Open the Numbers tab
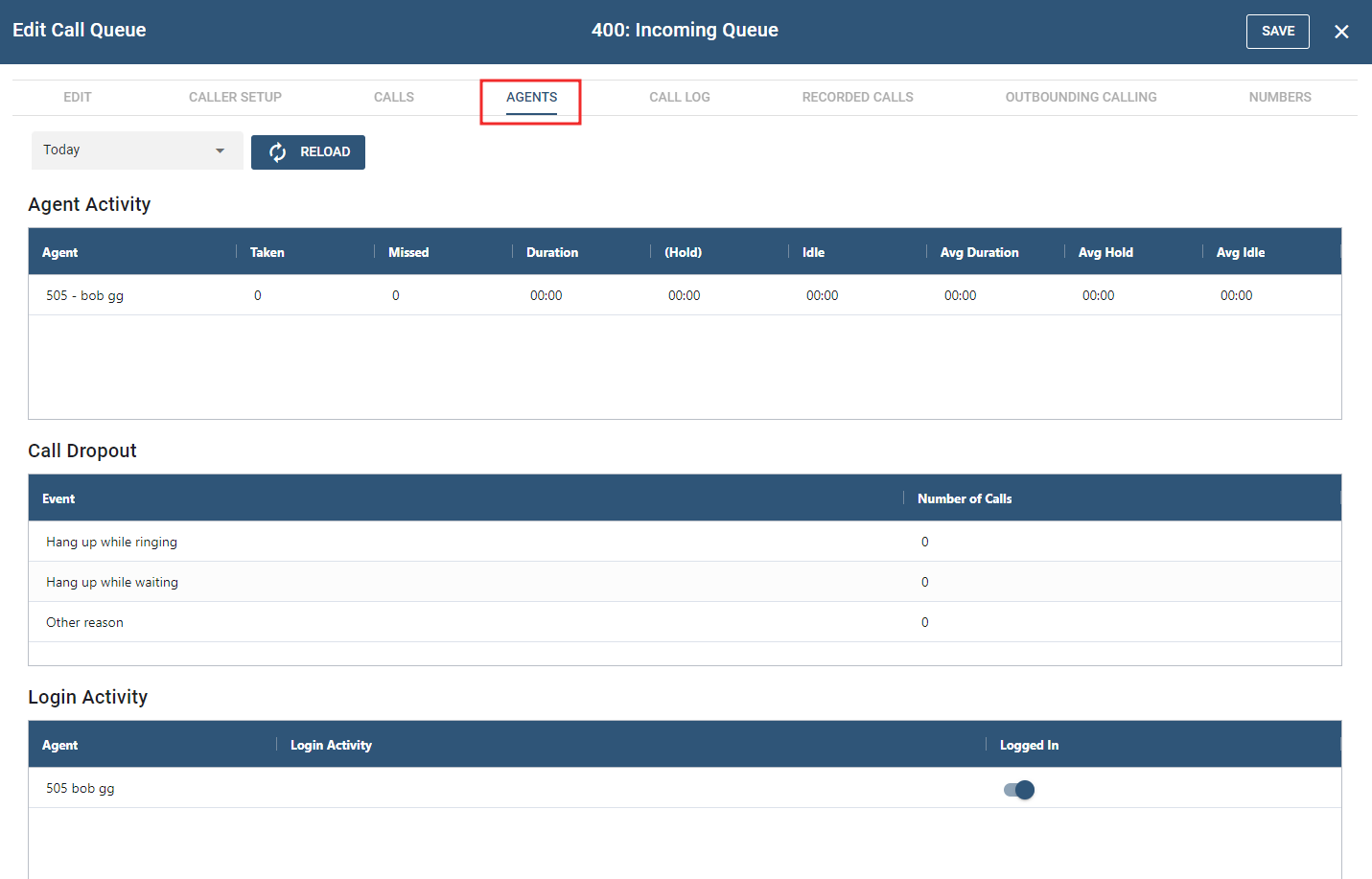Image resolution: width=1372 pixels, height=879 pixels. [1279, 97]
